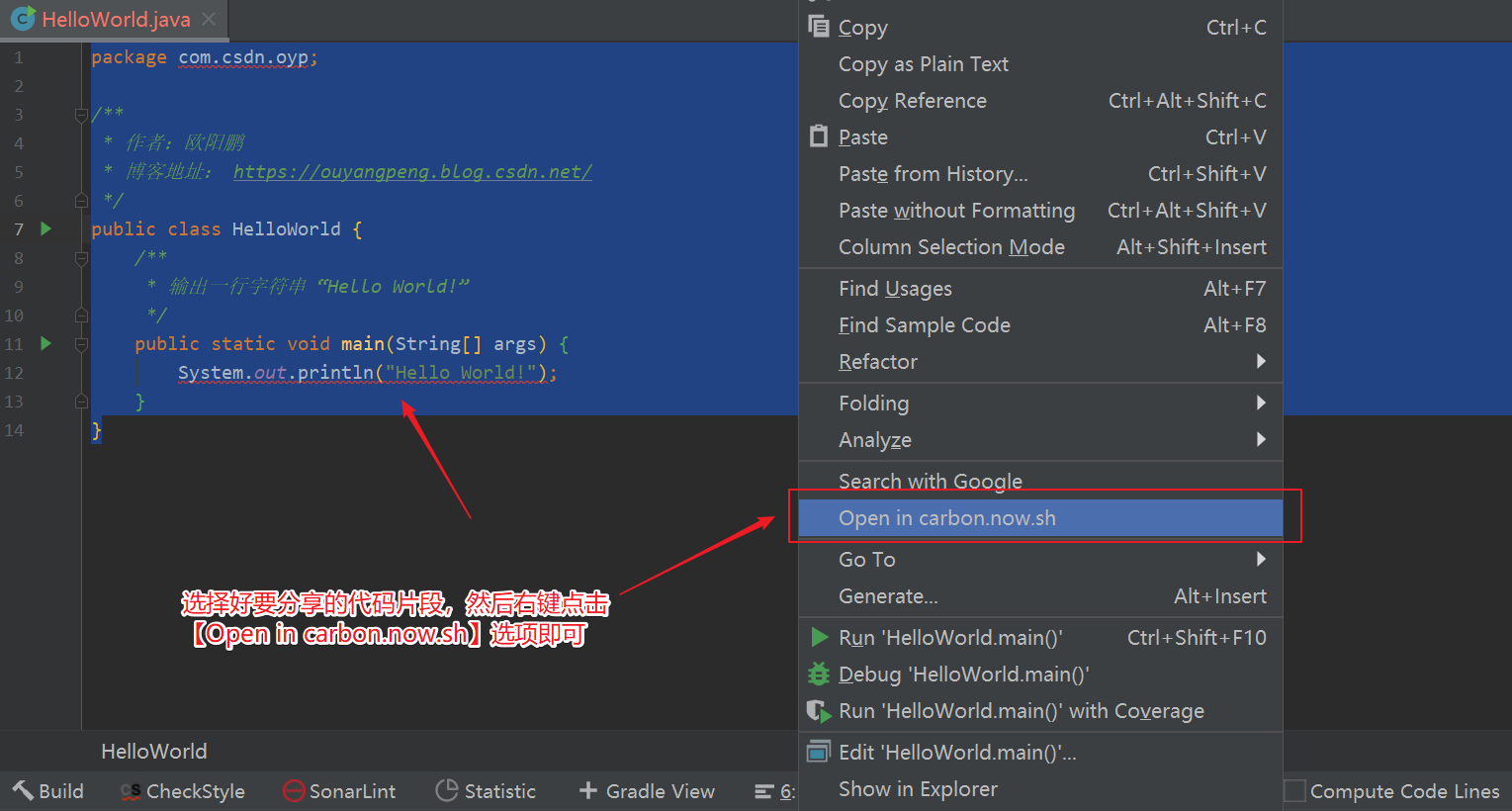The height and width of the screenshot is (811, 1512).
Task: Click line number 14 in the gutter
Action: click(x=14, y=430)
